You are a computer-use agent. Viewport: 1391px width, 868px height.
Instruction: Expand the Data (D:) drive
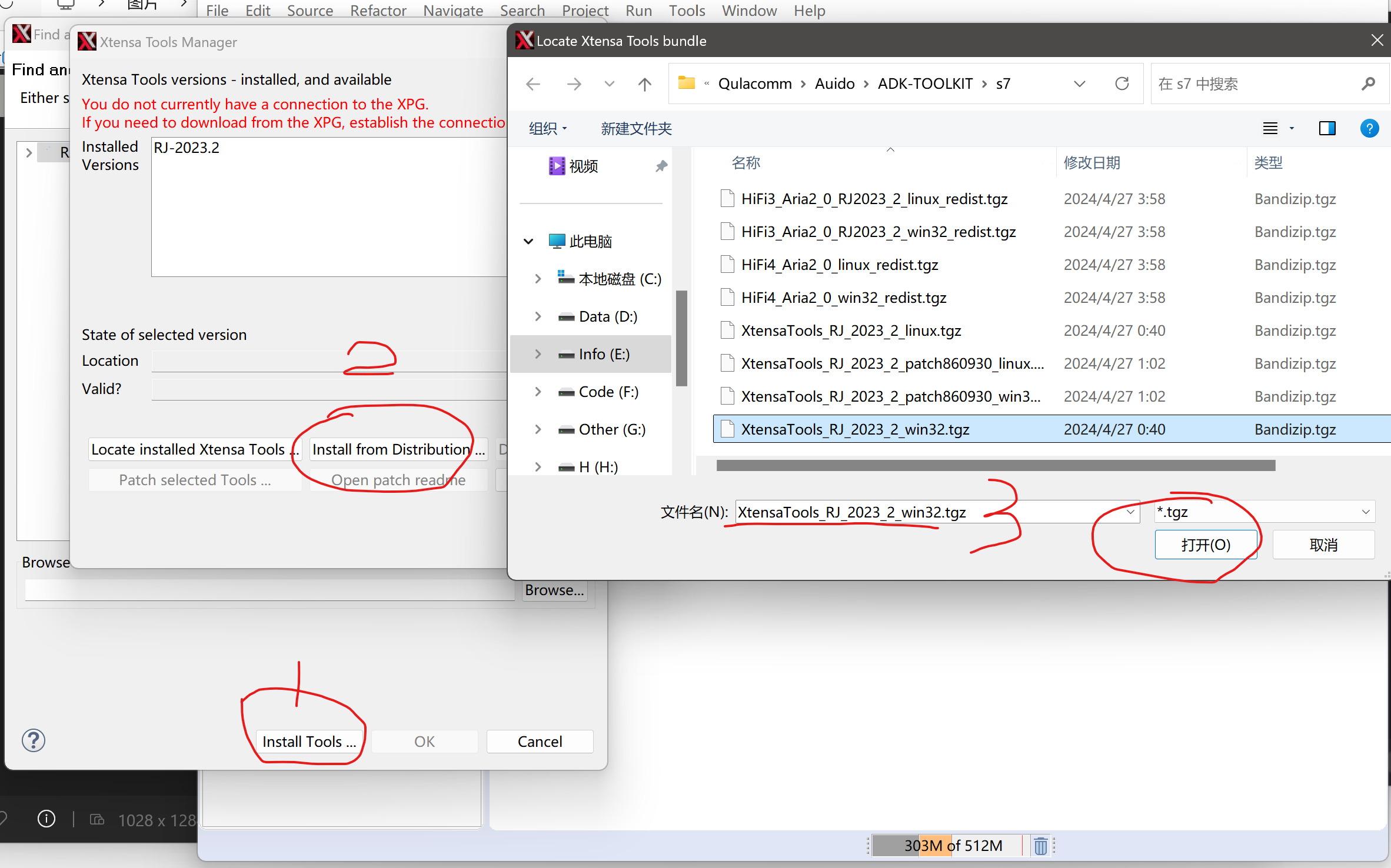(x=538, y=317)
